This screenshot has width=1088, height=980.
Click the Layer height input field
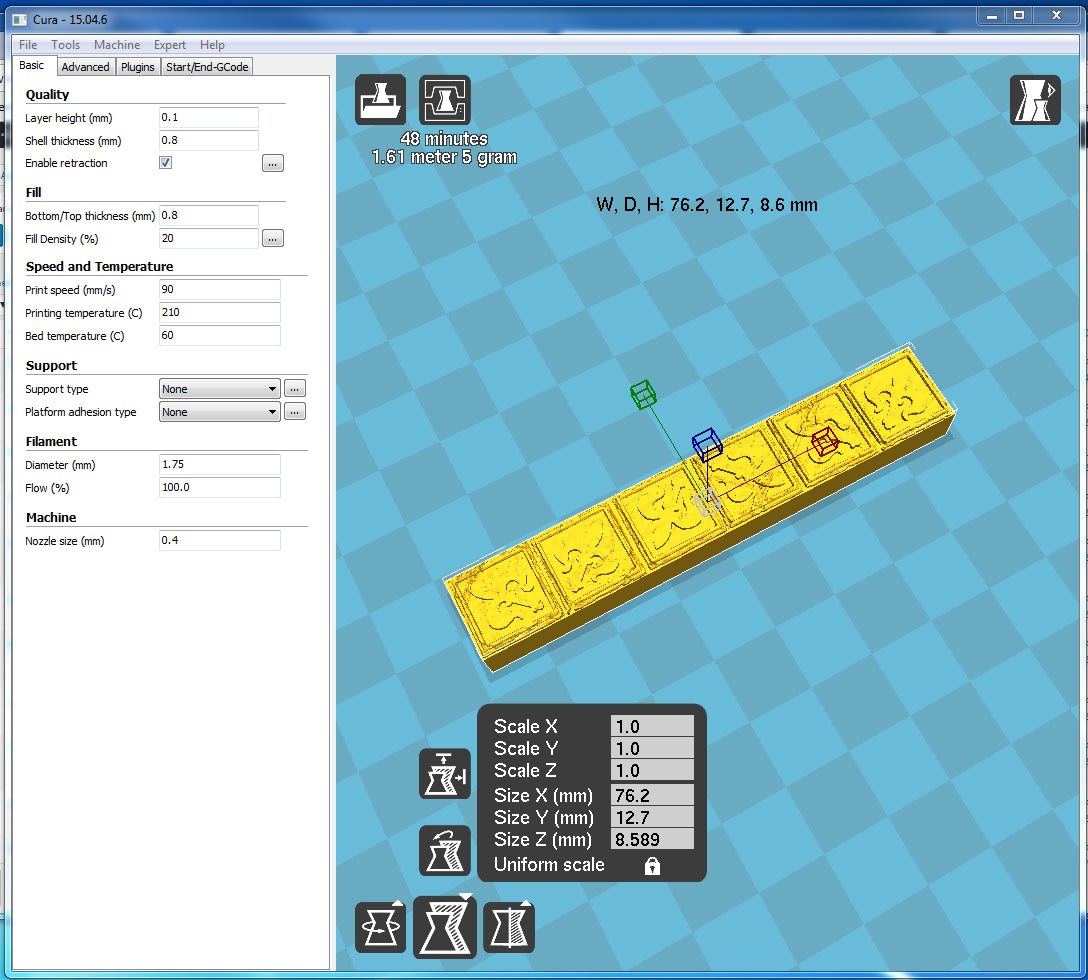point(209,118)
